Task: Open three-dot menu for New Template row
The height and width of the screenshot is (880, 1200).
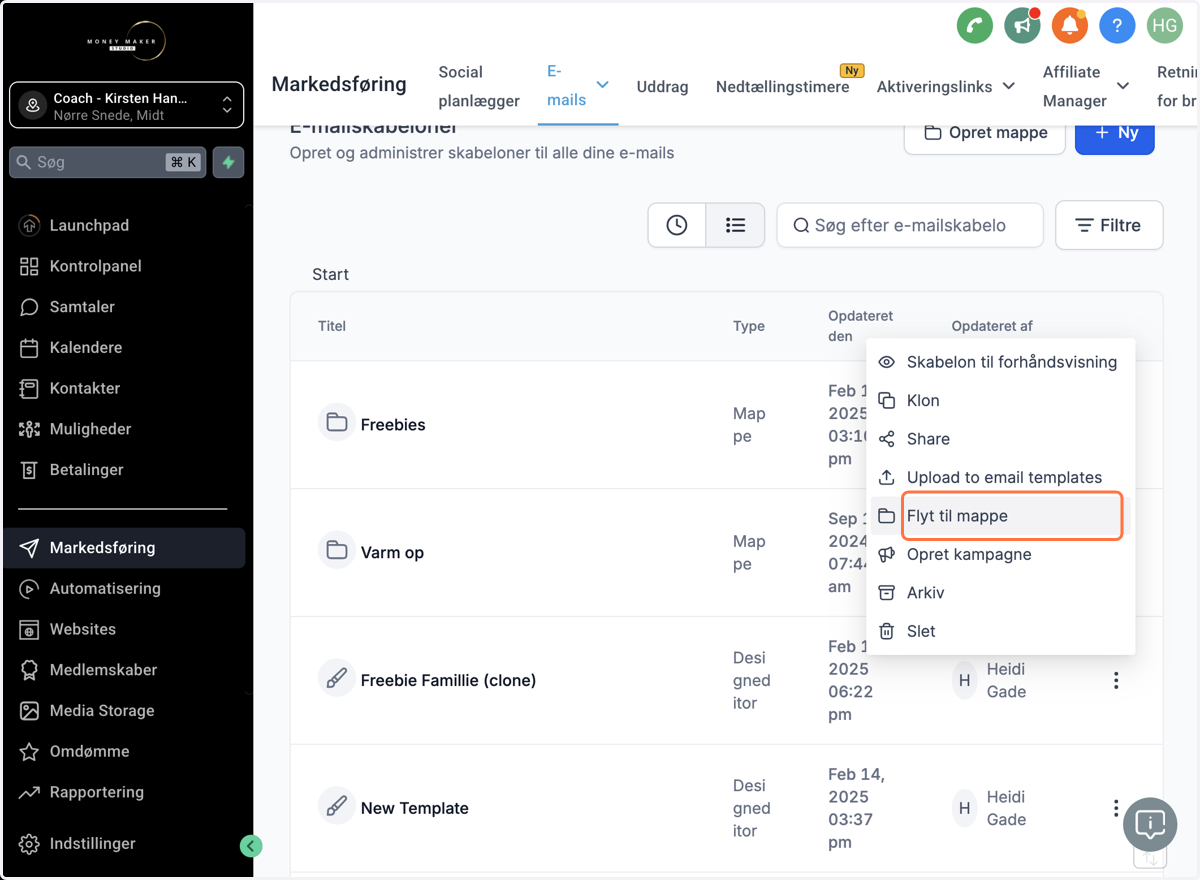Action: (x=1116, y=808)
